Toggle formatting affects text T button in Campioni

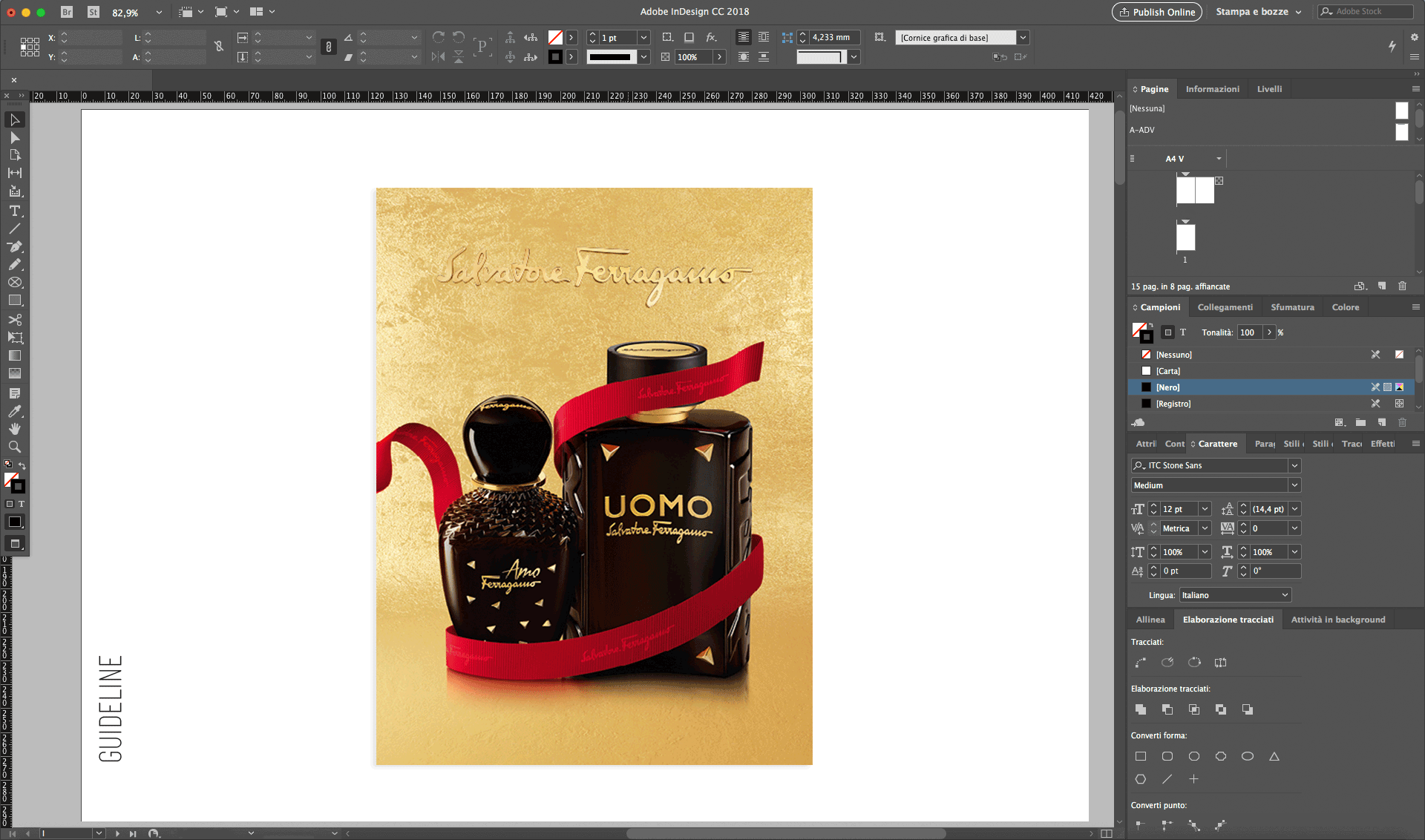1183,332
